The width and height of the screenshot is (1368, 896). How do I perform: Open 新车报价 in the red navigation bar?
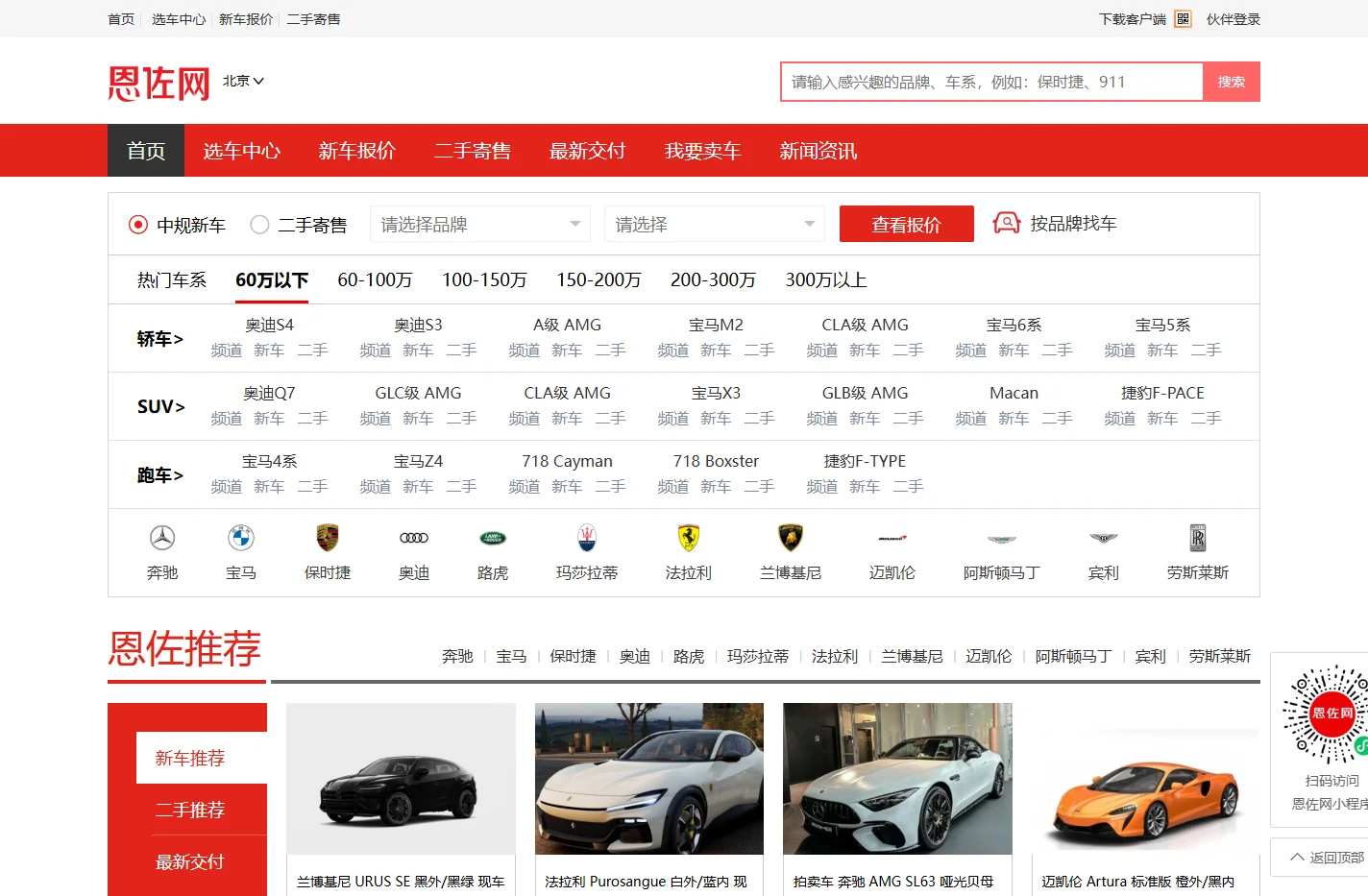tap(357, 151)
